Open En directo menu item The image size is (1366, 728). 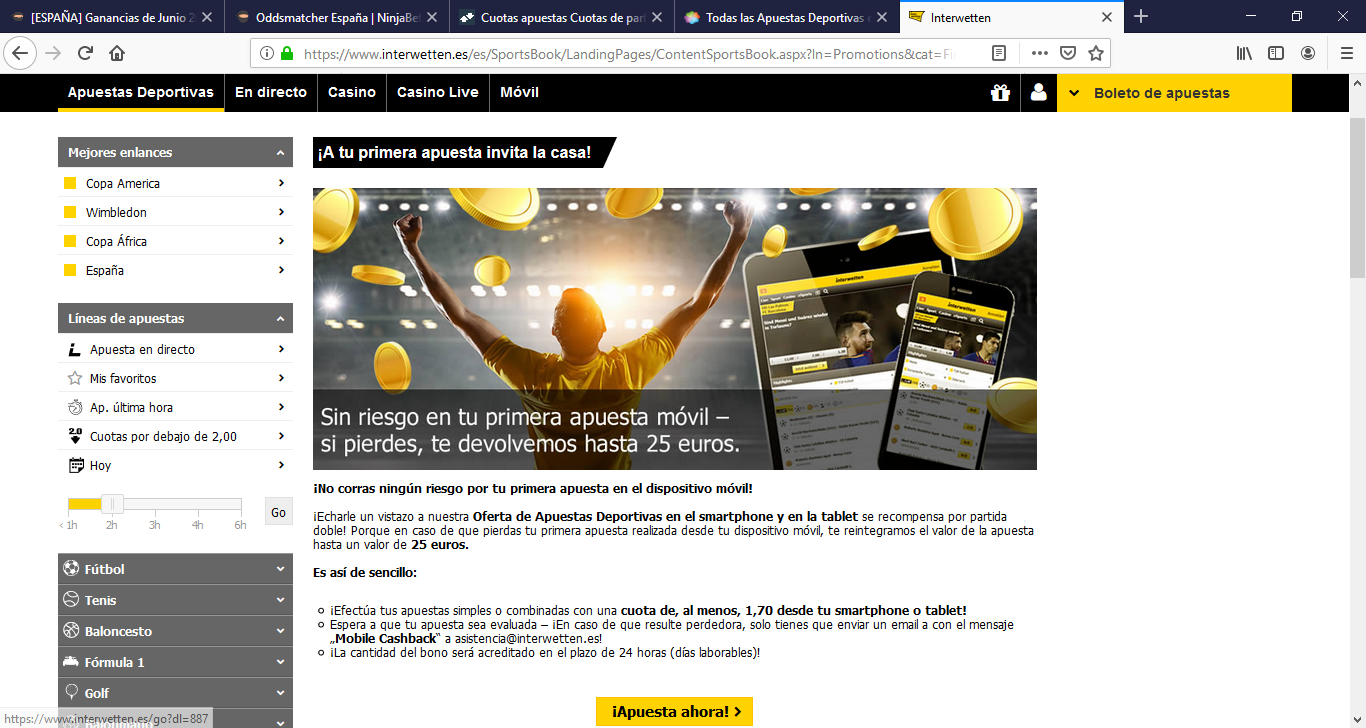[x=271, y=92]
